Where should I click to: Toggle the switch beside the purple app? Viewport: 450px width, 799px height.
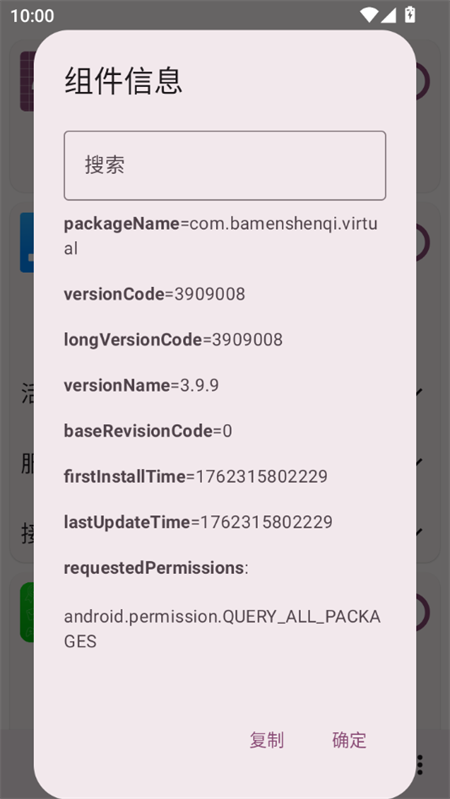(423, 81)
